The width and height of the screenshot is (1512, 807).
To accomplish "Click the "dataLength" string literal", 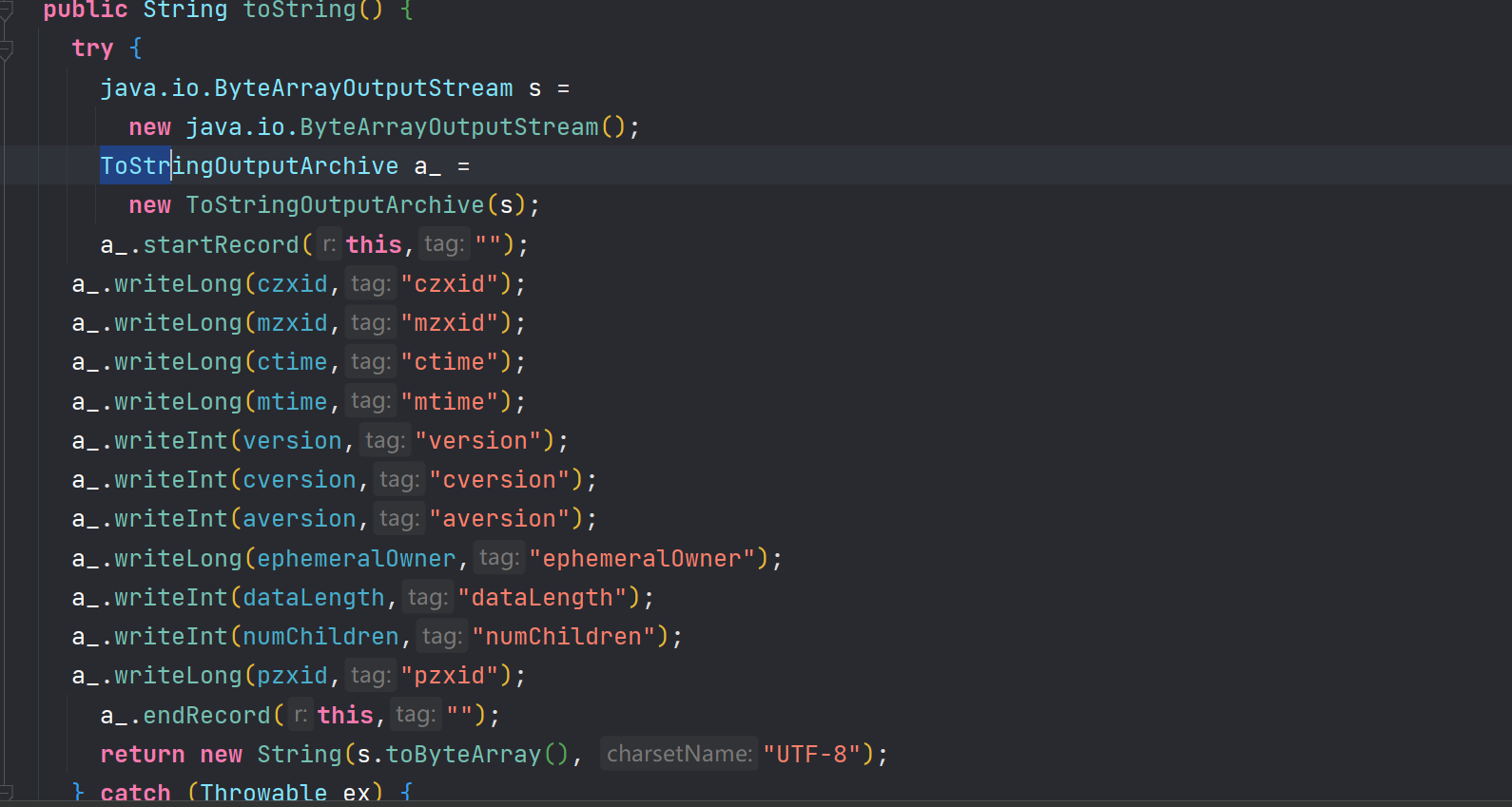I will (542, 598).
